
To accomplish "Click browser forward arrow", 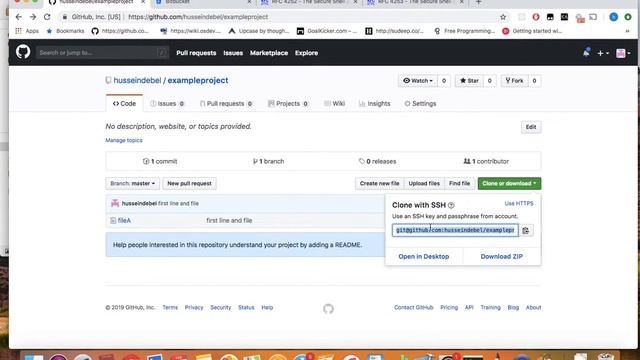I will click(x=33, y=17).
